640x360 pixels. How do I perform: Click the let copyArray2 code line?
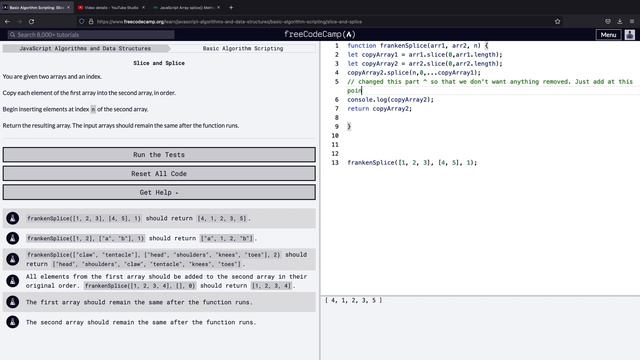point(425,64)
